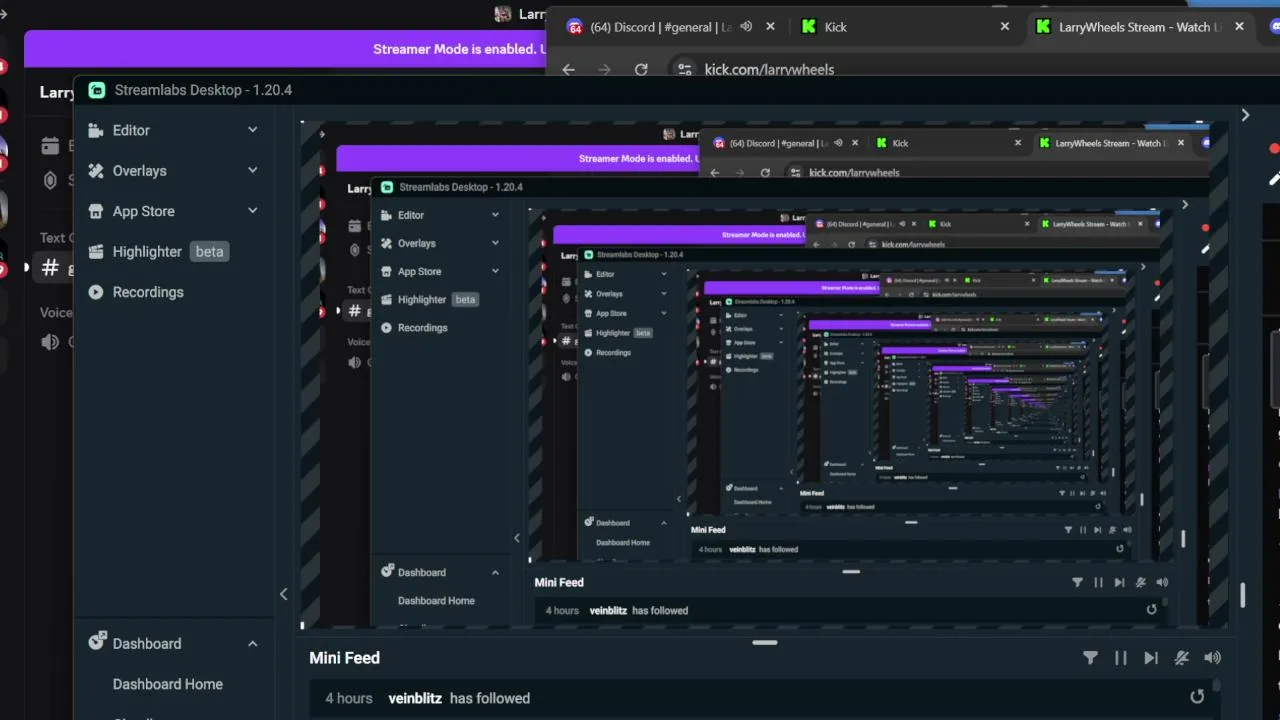Click the Dashboard icon in outer sidebar
Screen dimensions: 1280x720
pyautogui.click(x=97, y=642)
